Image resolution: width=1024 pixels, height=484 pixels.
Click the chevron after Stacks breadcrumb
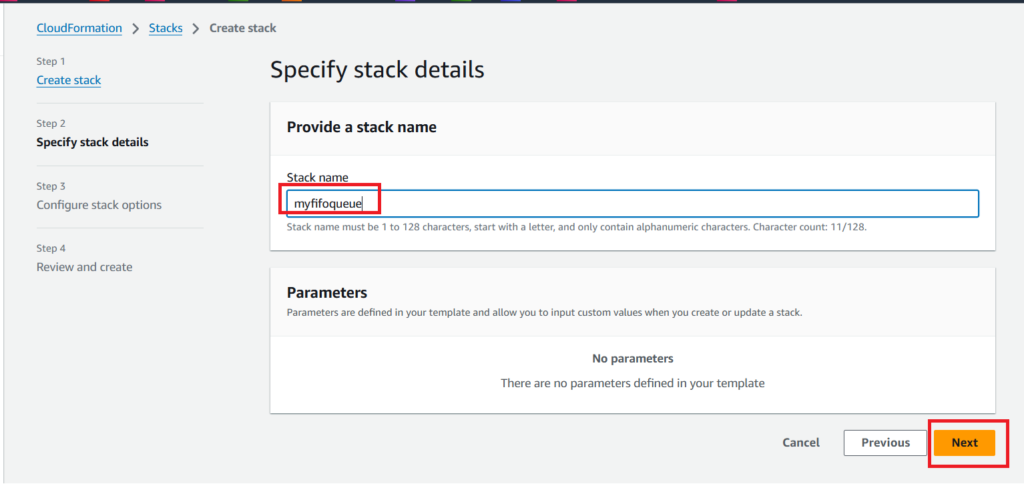196,28
